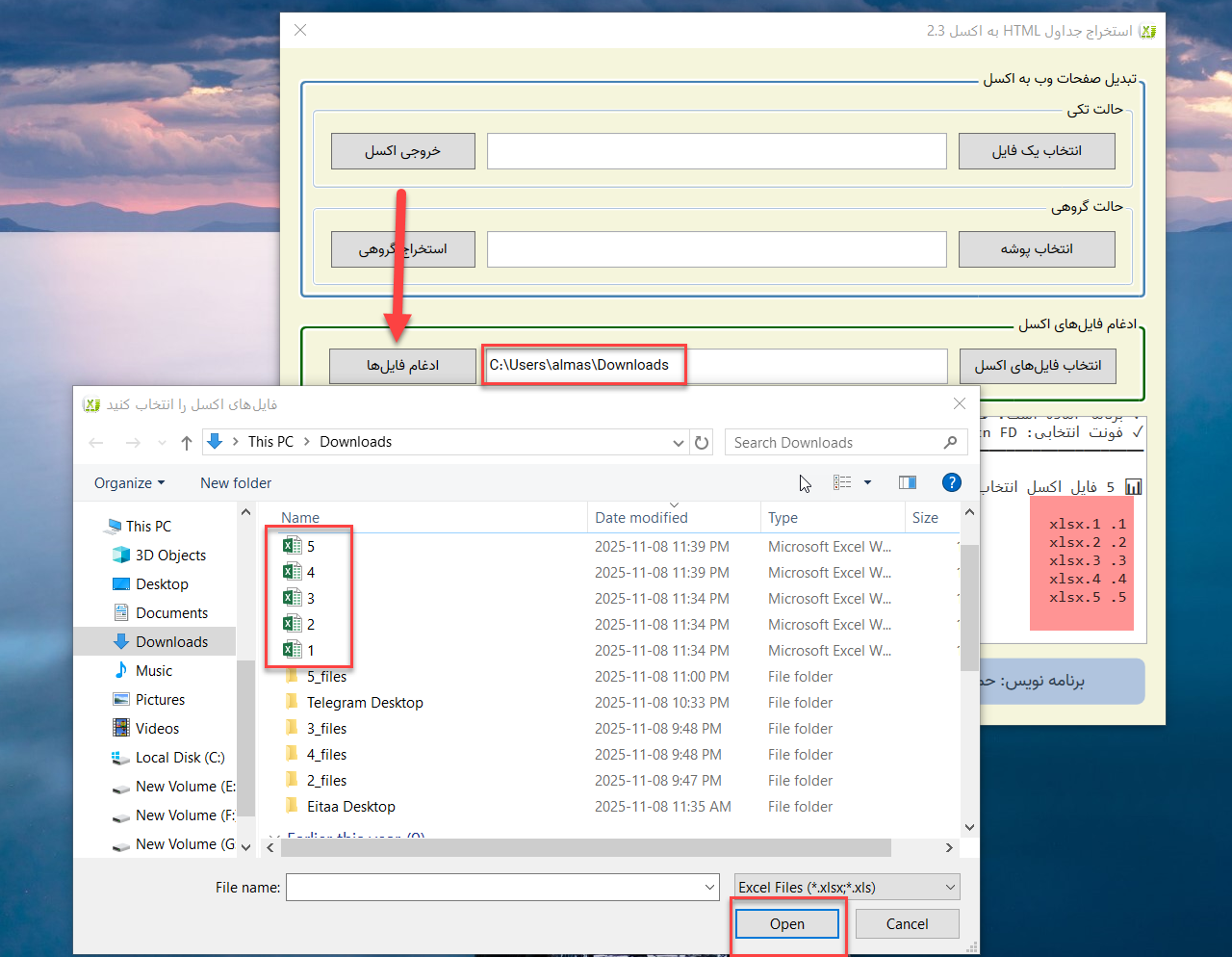Expand the File name history dropdown
The height and width of the screenshot is (957, 1232).
point(709,888)
